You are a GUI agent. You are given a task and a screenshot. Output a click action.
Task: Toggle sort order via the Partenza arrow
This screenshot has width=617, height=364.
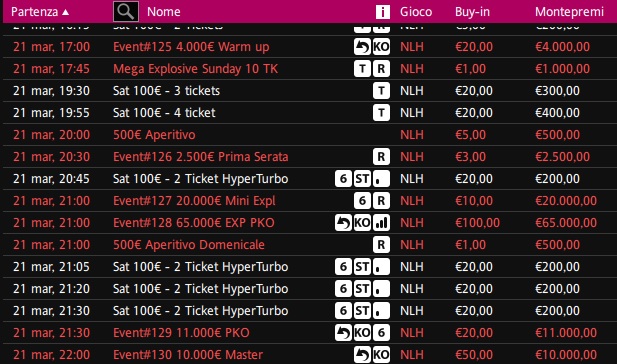[66, 12]
